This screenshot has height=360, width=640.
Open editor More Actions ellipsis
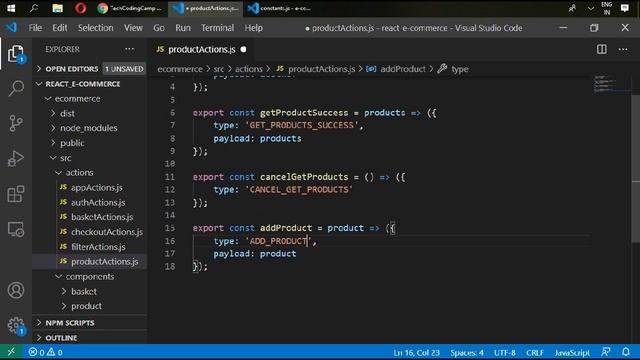623,49
